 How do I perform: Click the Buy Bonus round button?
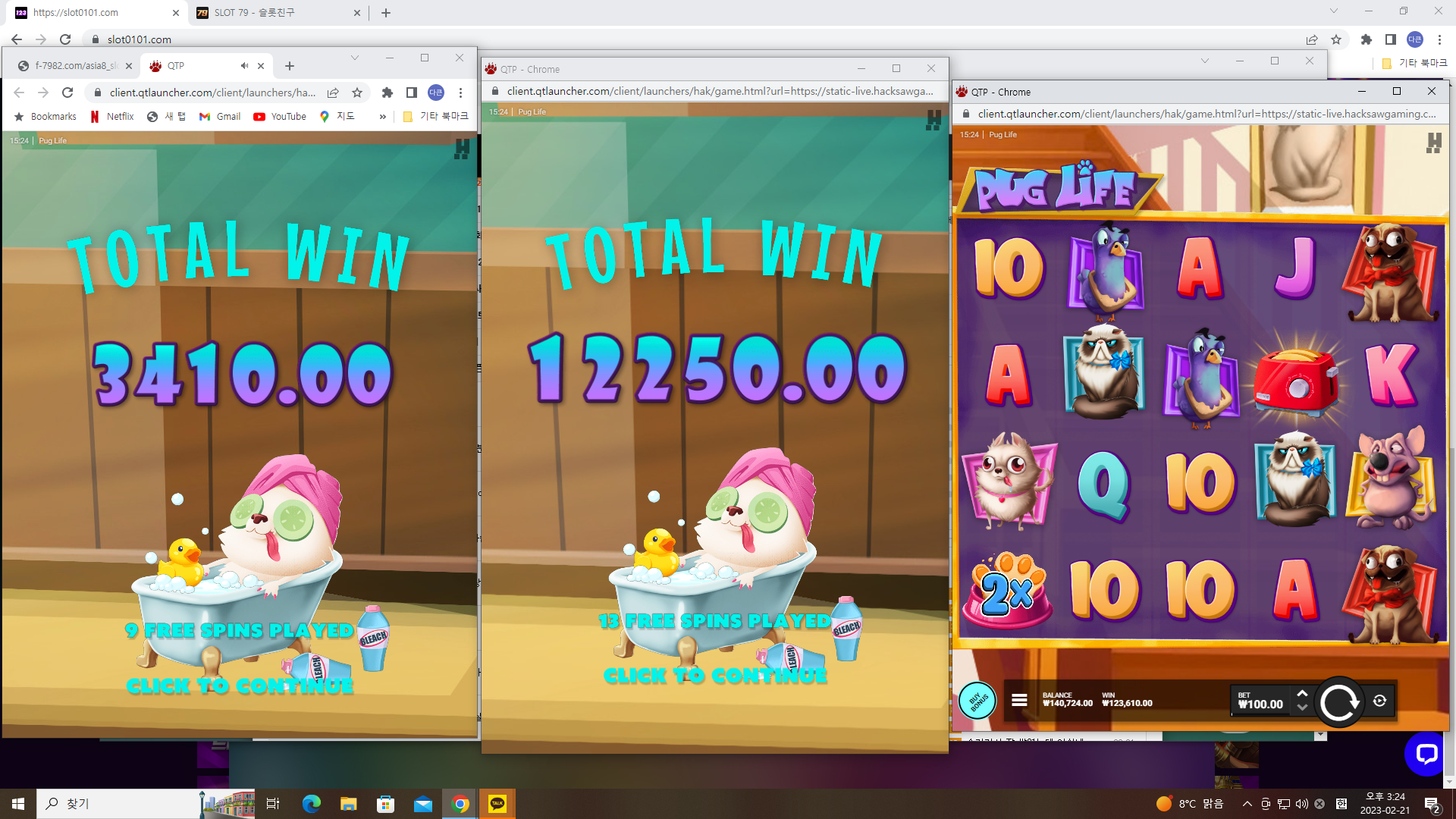[x=977, y=701]
